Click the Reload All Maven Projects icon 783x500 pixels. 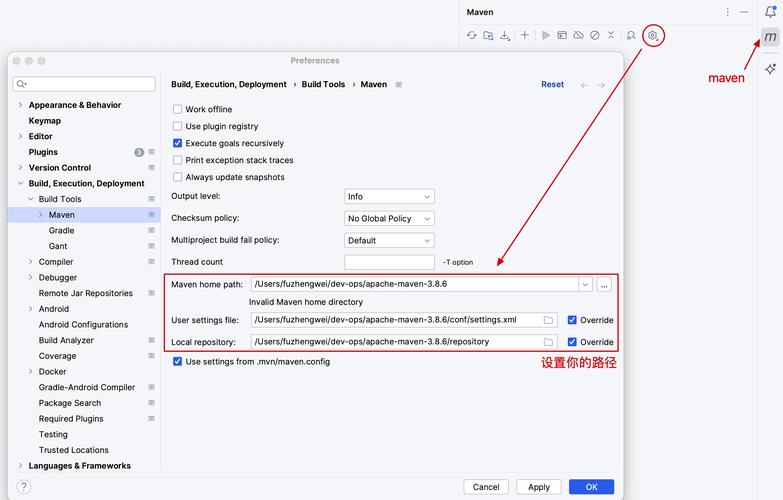(x=472, y=35)
